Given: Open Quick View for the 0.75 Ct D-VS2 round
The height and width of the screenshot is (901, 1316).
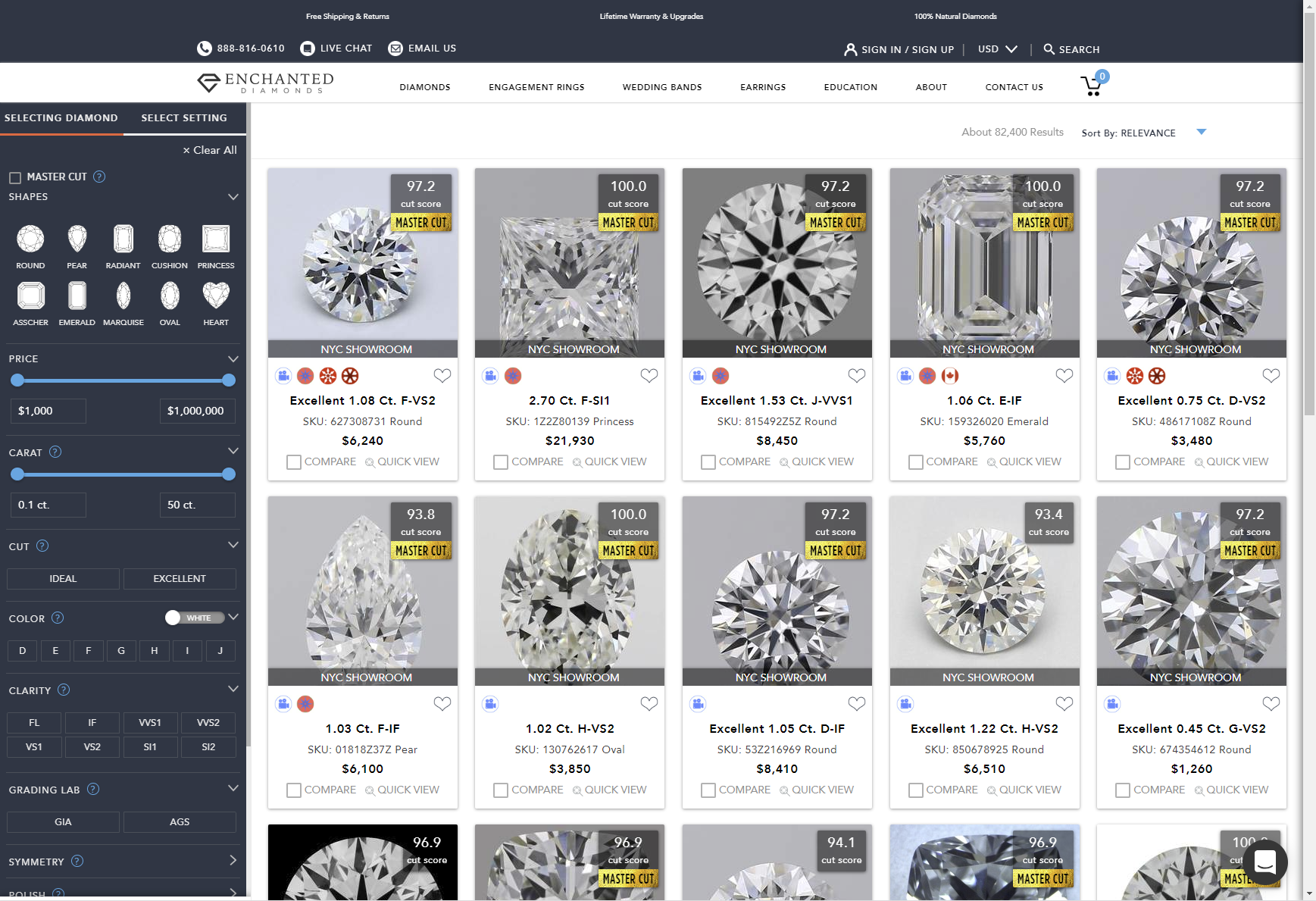Looking at the screenshot, I should (1231, 461).
